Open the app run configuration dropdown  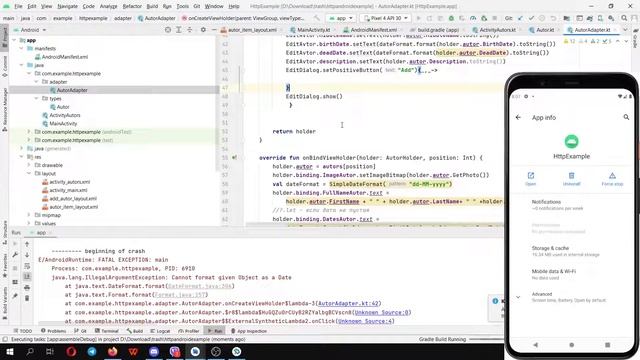(340, 18)
